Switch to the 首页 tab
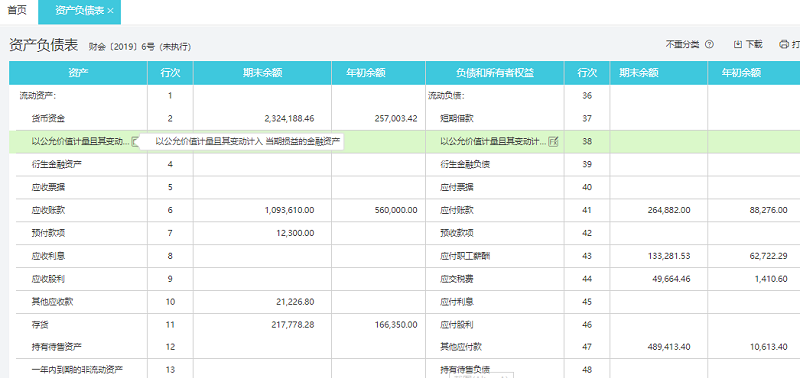The width and height of the screenshot is (800, 378). click(x=17, y=10)
